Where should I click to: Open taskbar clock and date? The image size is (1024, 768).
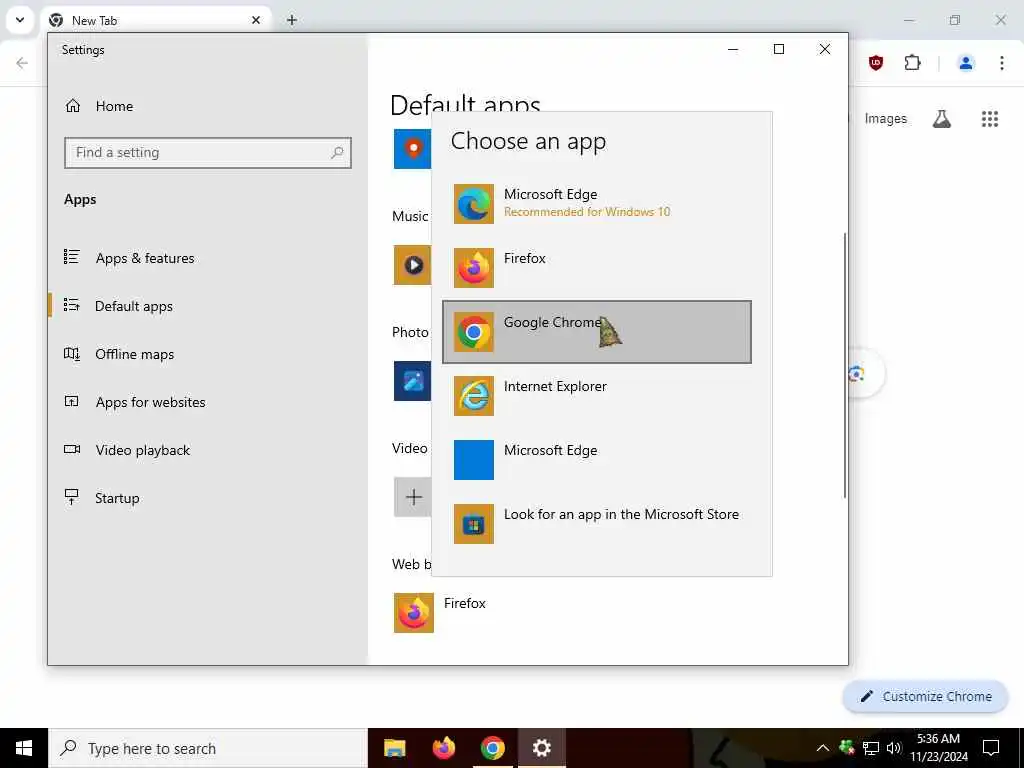point(938,748)
